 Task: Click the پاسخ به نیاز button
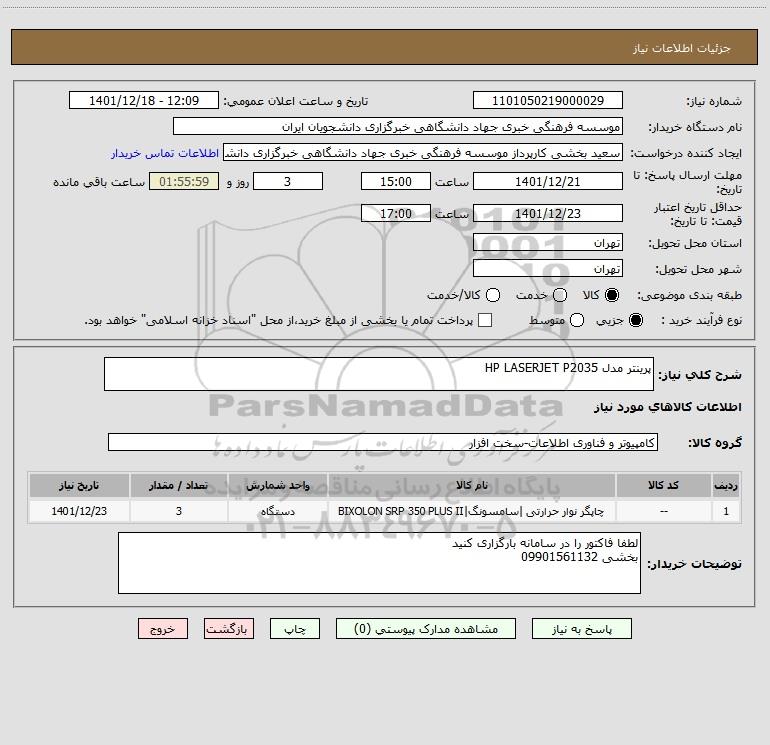tap(582, 629)
